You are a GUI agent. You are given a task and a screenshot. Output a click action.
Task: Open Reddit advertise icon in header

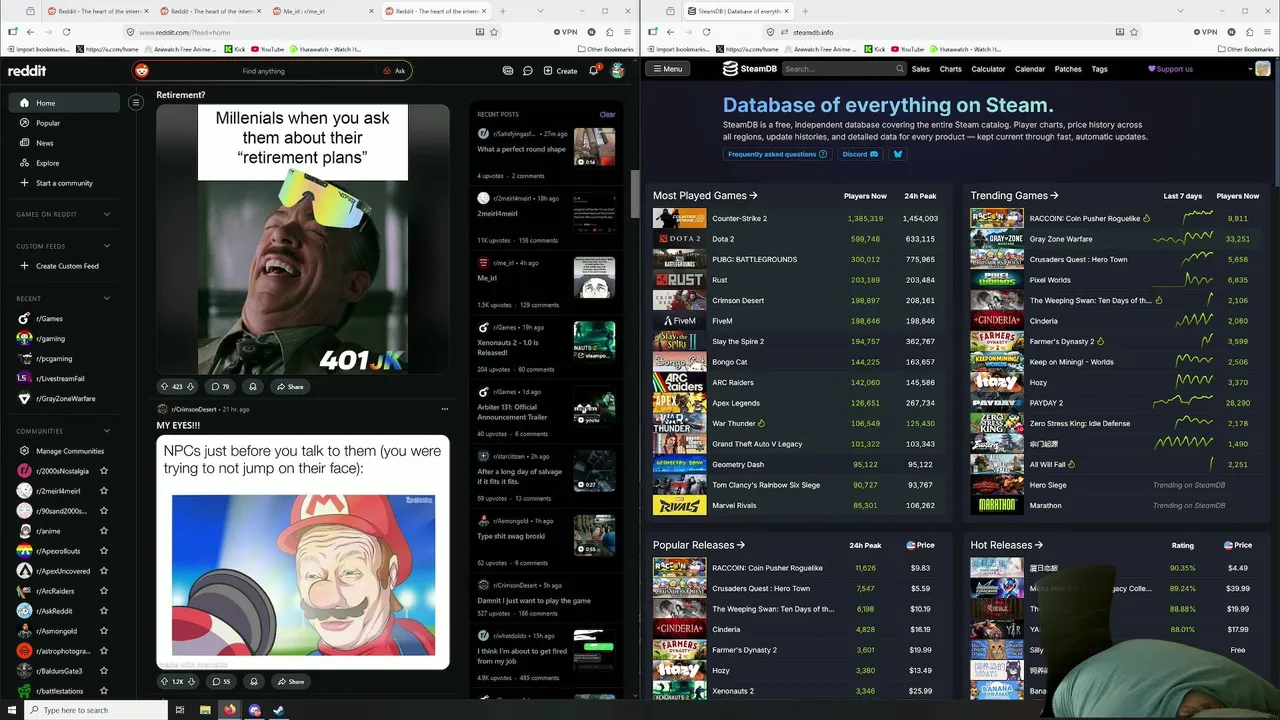click(x=508, y=71)
